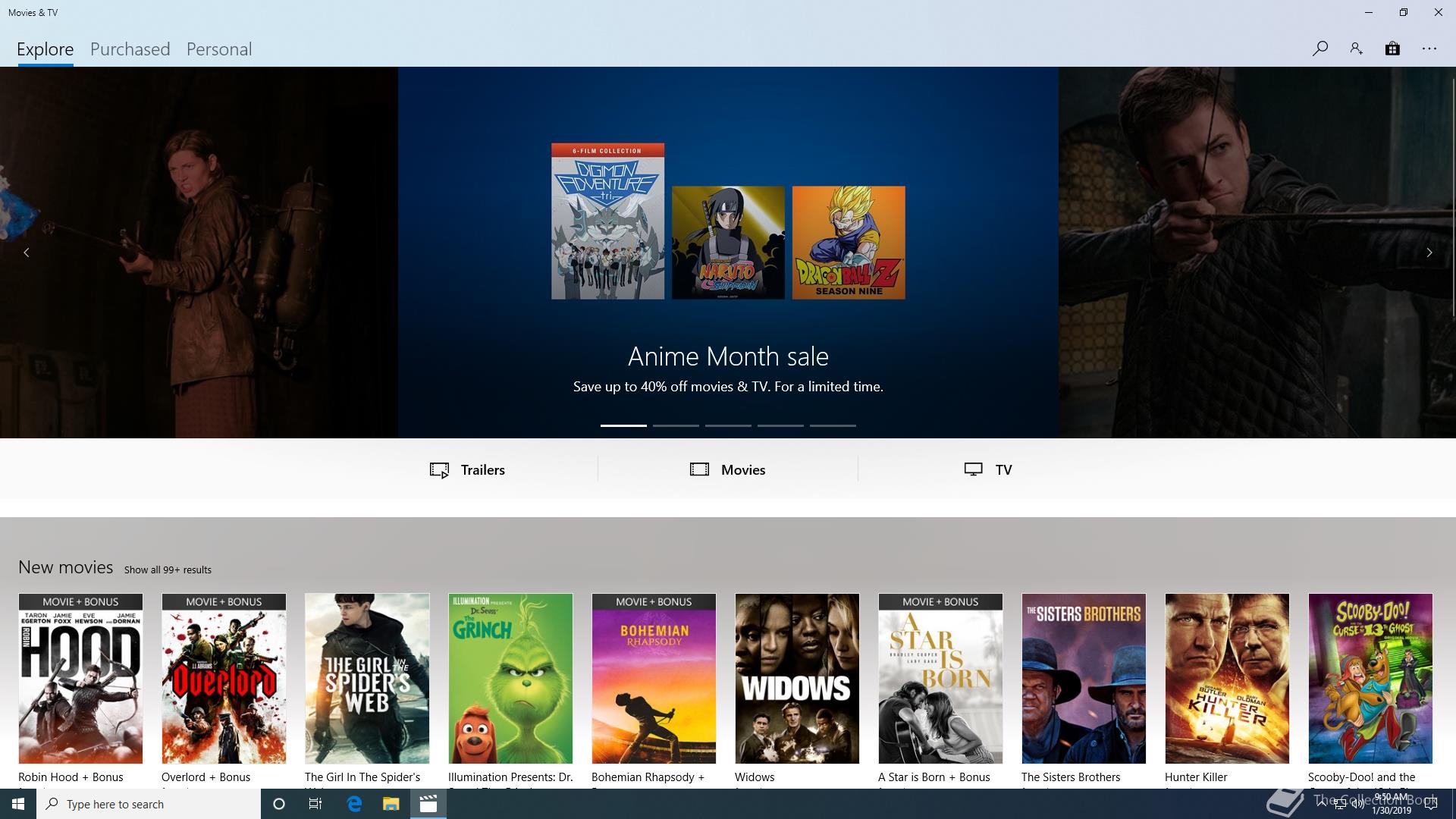Select the second carousel page indicator
This screenshot has height=819, width=1456.
676,425
